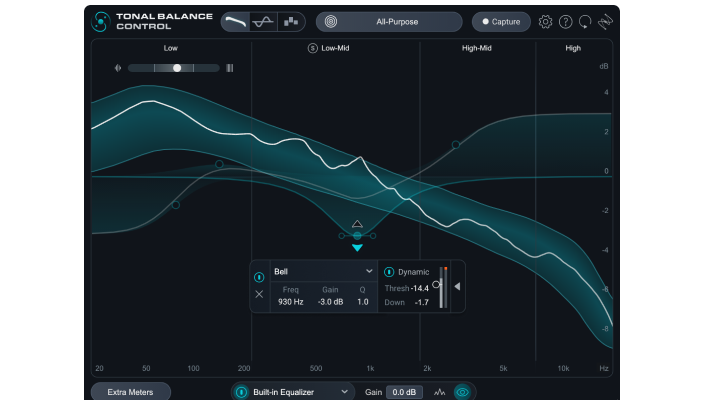Toggle the Dynamic mode power button

pyautogui.click(x=389, y=272)
